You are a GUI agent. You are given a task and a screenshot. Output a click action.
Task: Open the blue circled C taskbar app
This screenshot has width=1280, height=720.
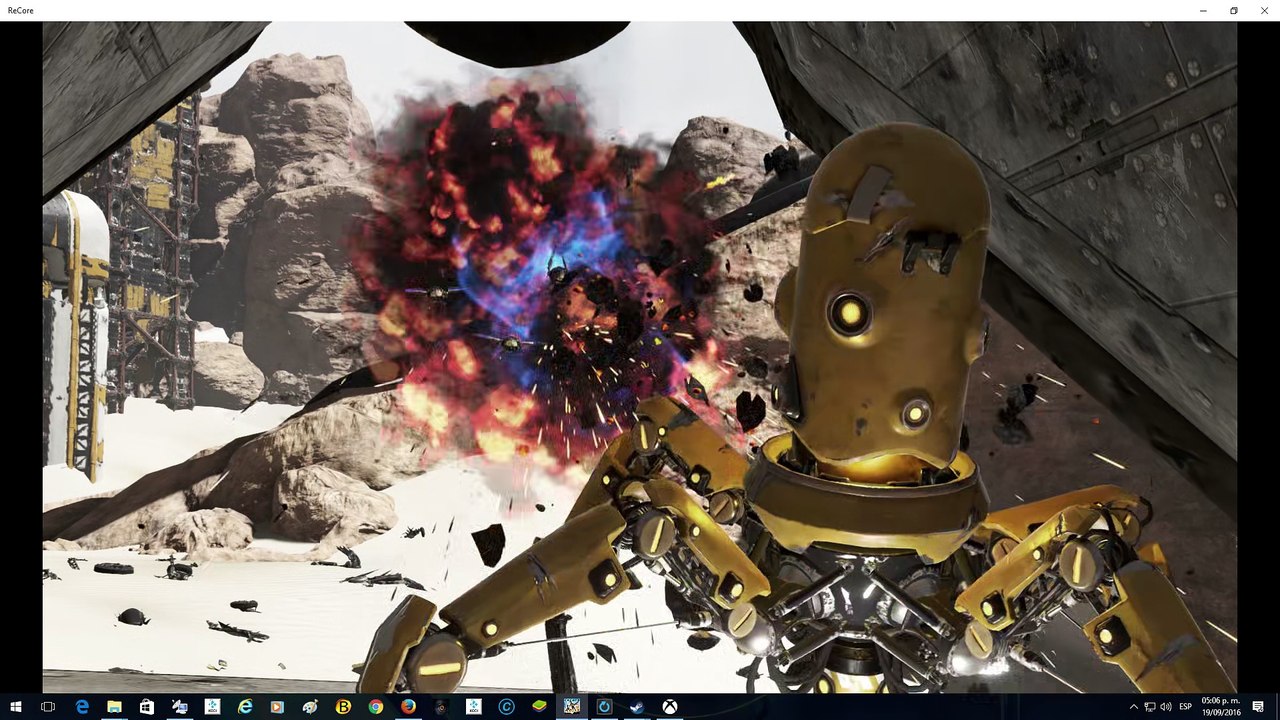pos(506,707)
